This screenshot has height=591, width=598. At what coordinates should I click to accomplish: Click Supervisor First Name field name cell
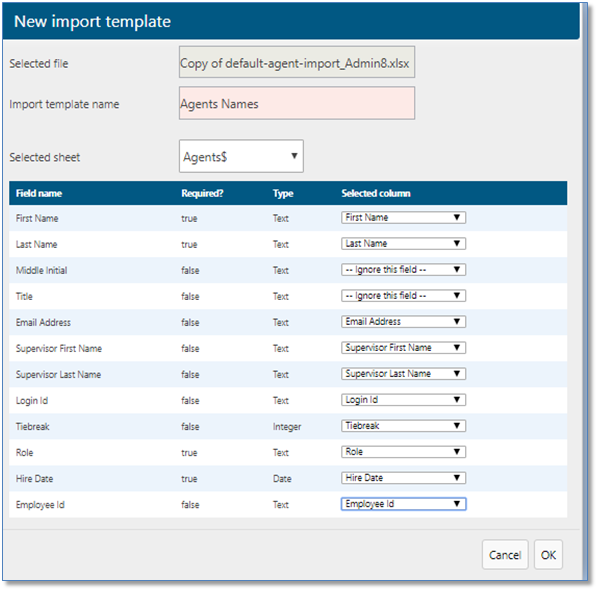point(59,348)
